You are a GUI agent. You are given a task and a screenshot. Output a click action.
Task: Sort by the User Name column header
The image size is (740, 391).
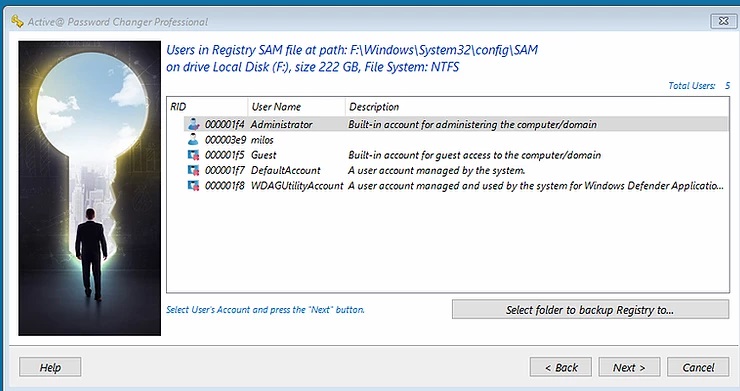296,107
